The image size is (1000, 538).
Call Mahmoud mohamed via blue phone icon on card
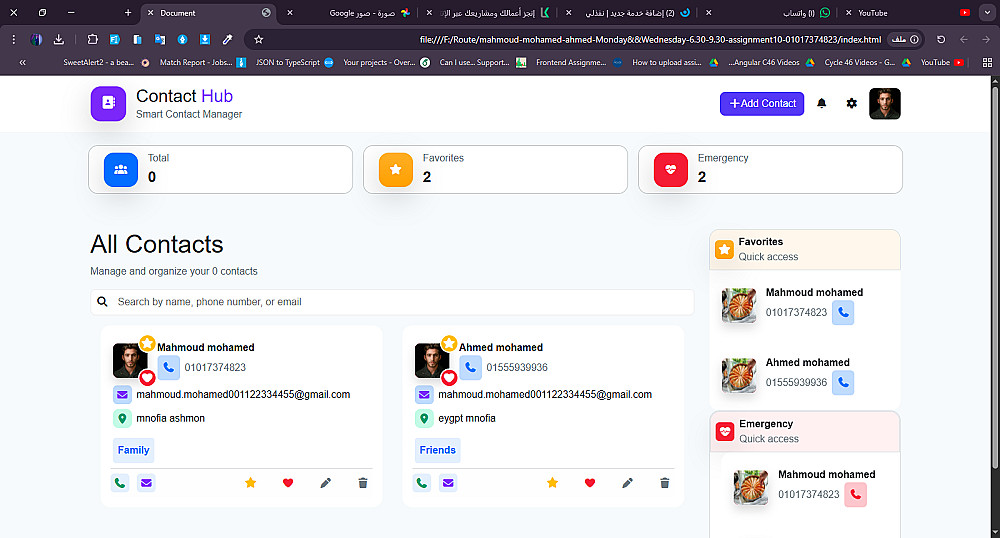point(168,367)
